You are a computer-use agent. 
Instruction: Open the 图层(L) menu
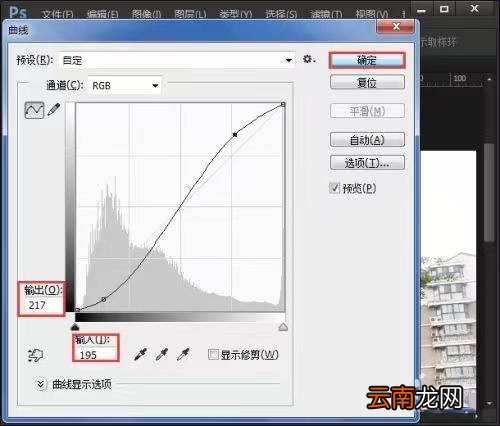tap(190, 14)
